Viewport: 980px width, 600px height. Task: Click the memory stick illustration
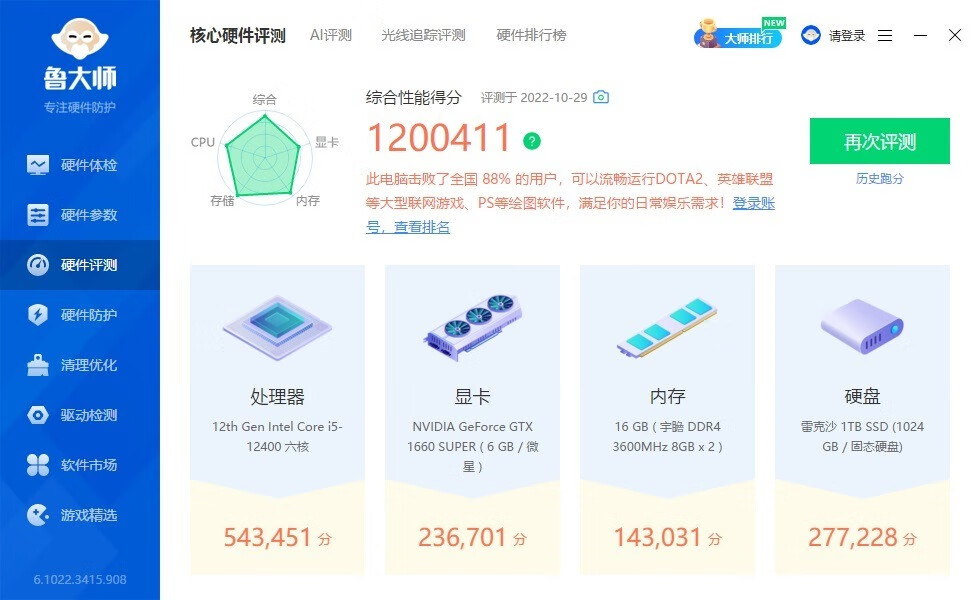[668, 328]
